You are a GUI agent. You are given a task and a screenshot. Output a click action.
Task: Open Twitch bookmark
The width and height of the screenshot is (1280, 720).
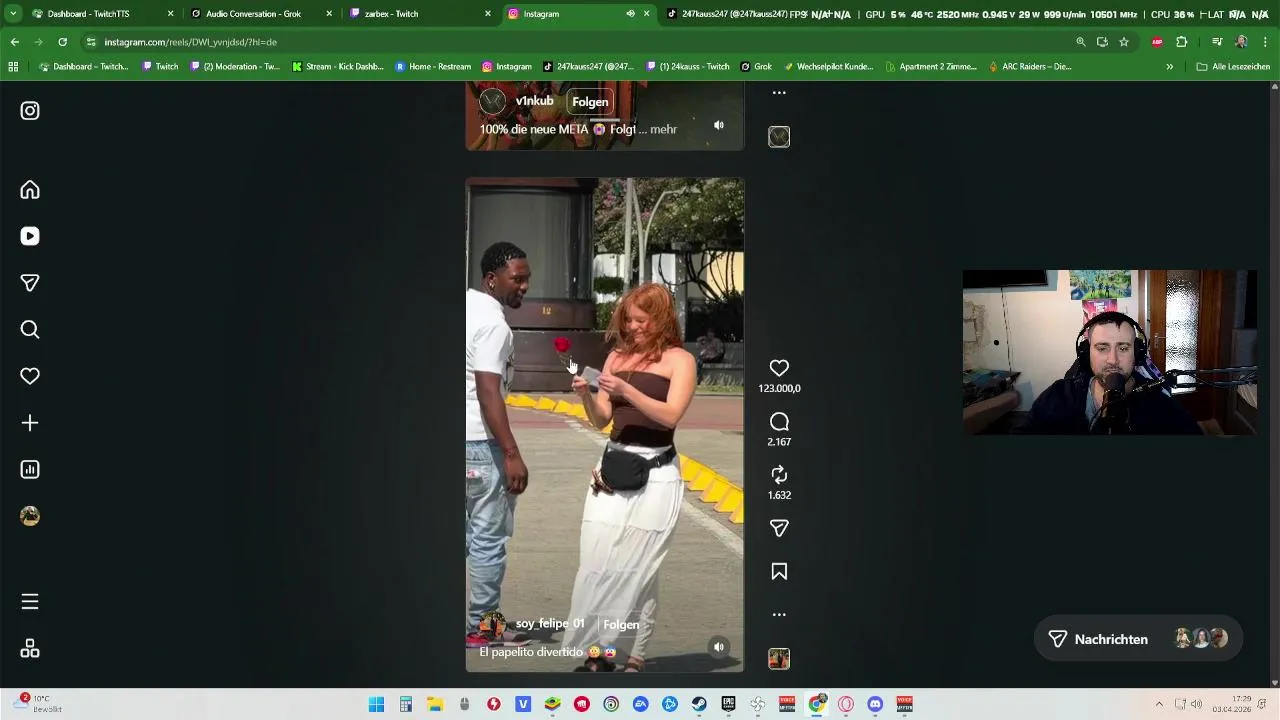click(160, 67)
